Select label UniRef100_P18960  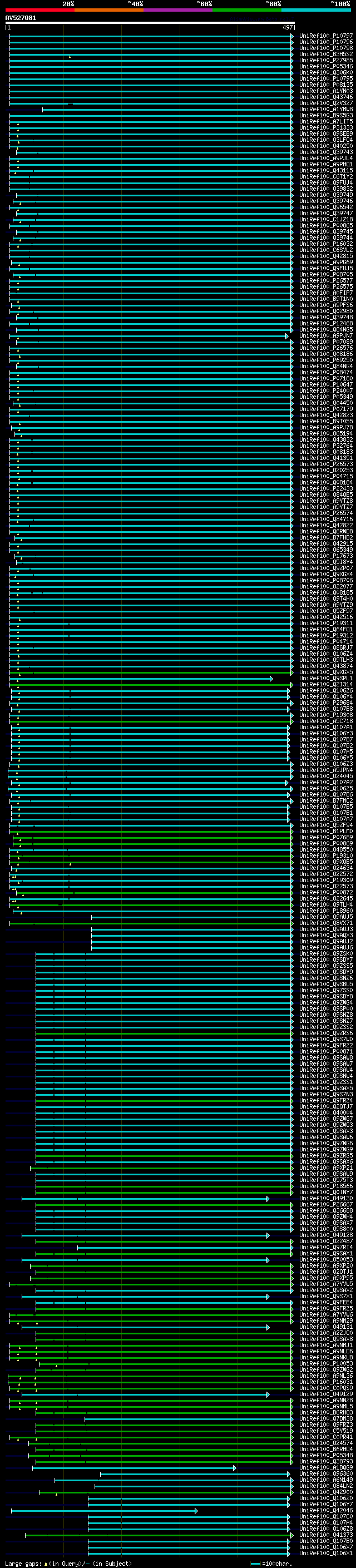(x=326, y=911)
